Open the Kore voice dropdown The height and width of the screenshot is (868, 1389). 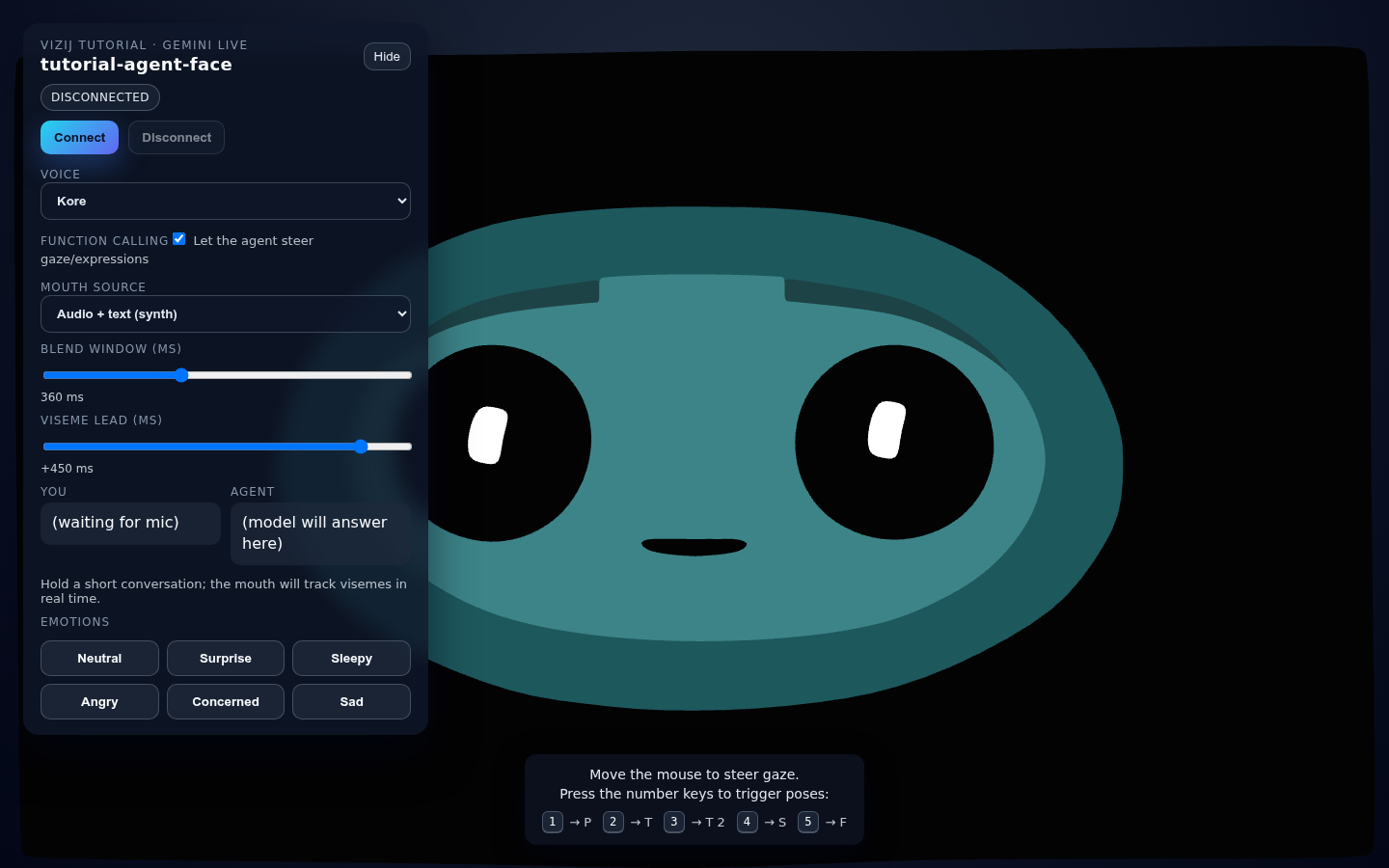[226, 202]
